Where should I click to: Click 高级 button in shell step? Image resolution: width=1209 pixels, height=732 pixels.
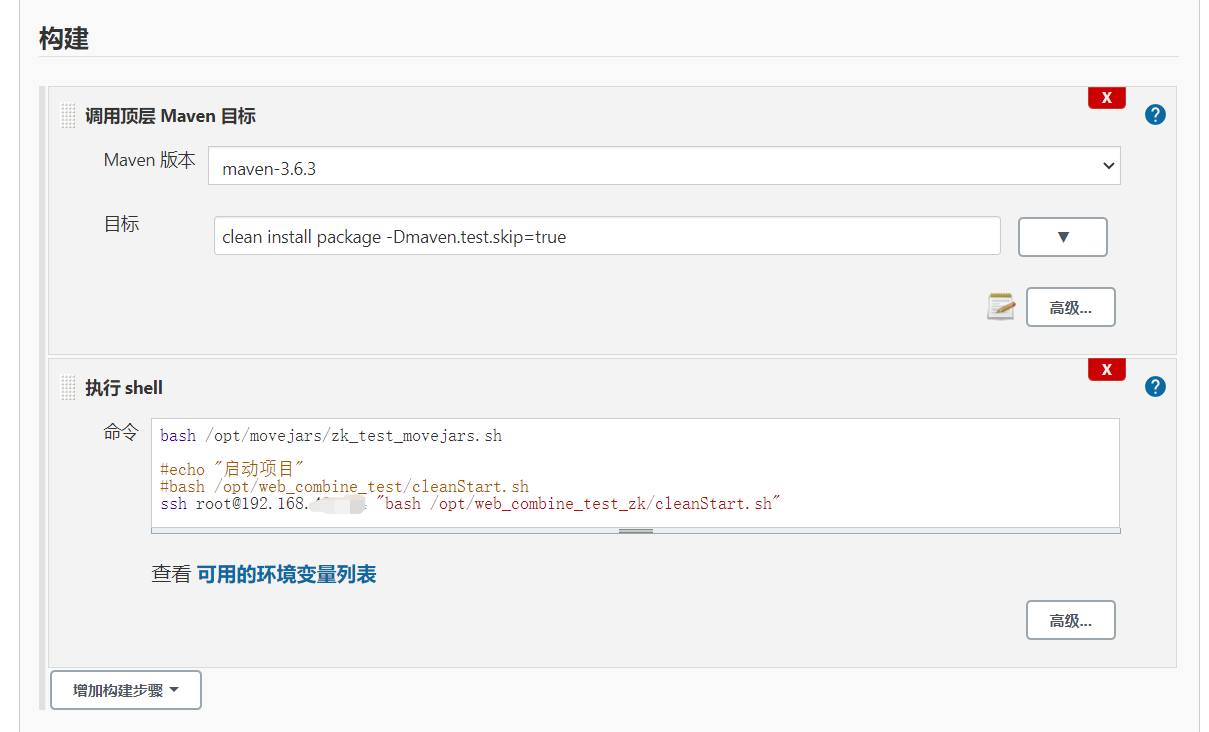pyautogui.click(x=1070, y=620)
